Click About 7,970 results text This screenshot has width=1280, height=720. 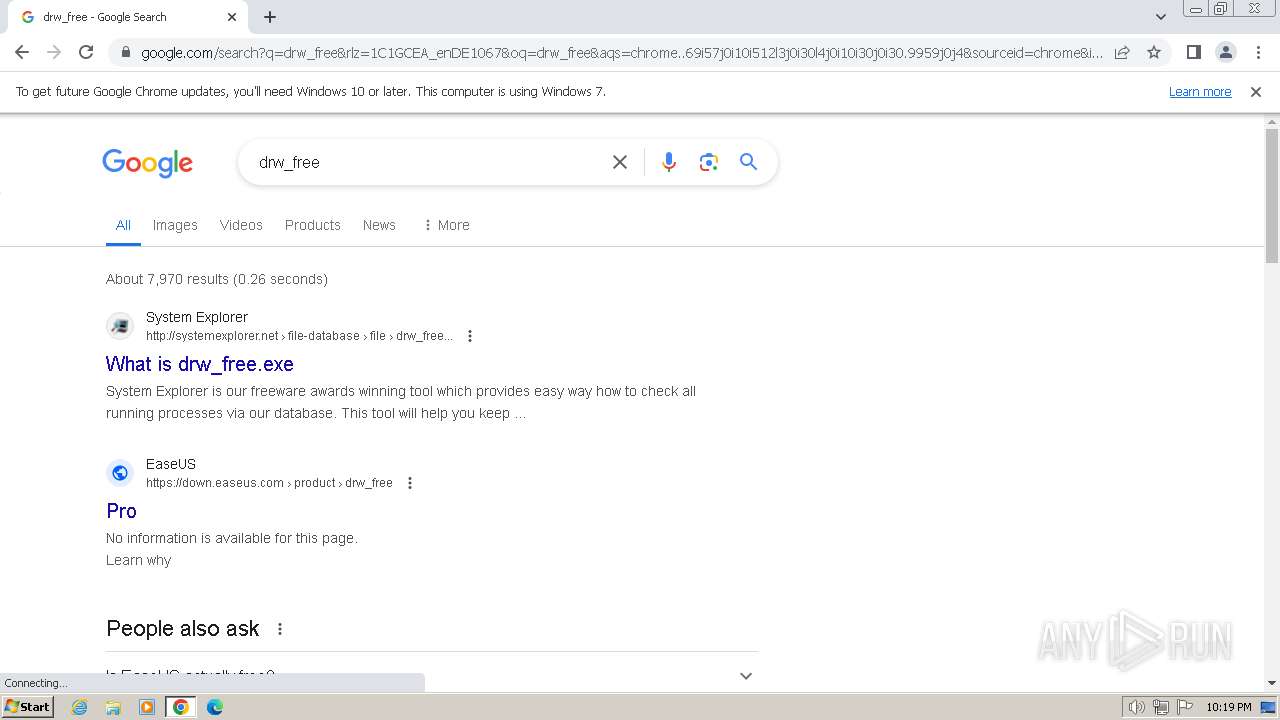(217, 279)
